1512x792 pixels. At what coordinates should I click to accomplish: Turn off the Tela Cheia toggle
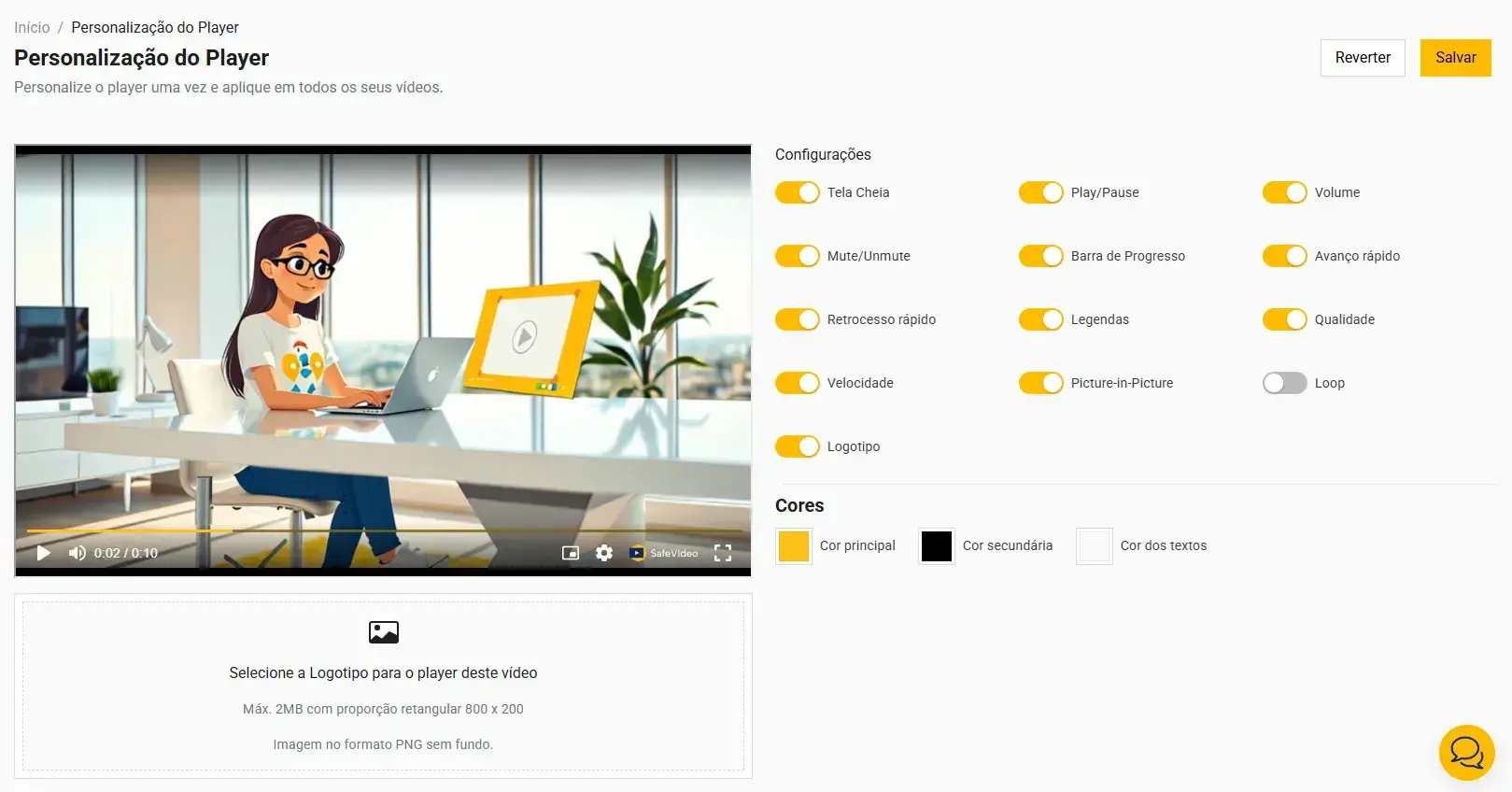pyautogui.click(x=797, y=192)
